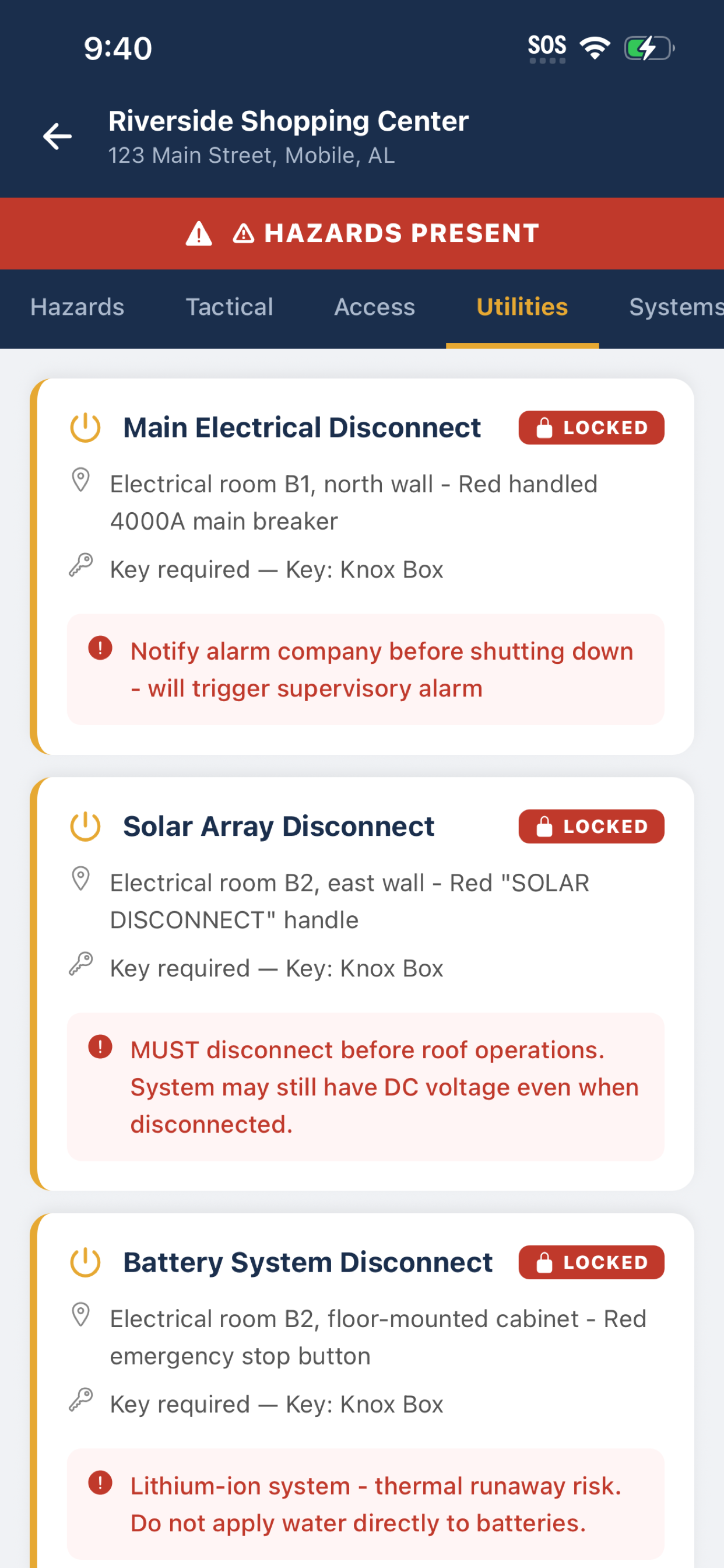The width and height of the screenshot is (724, 1568).
Task: Tap alert icon in the solar roof operations warning
Action: point(100,1046)
